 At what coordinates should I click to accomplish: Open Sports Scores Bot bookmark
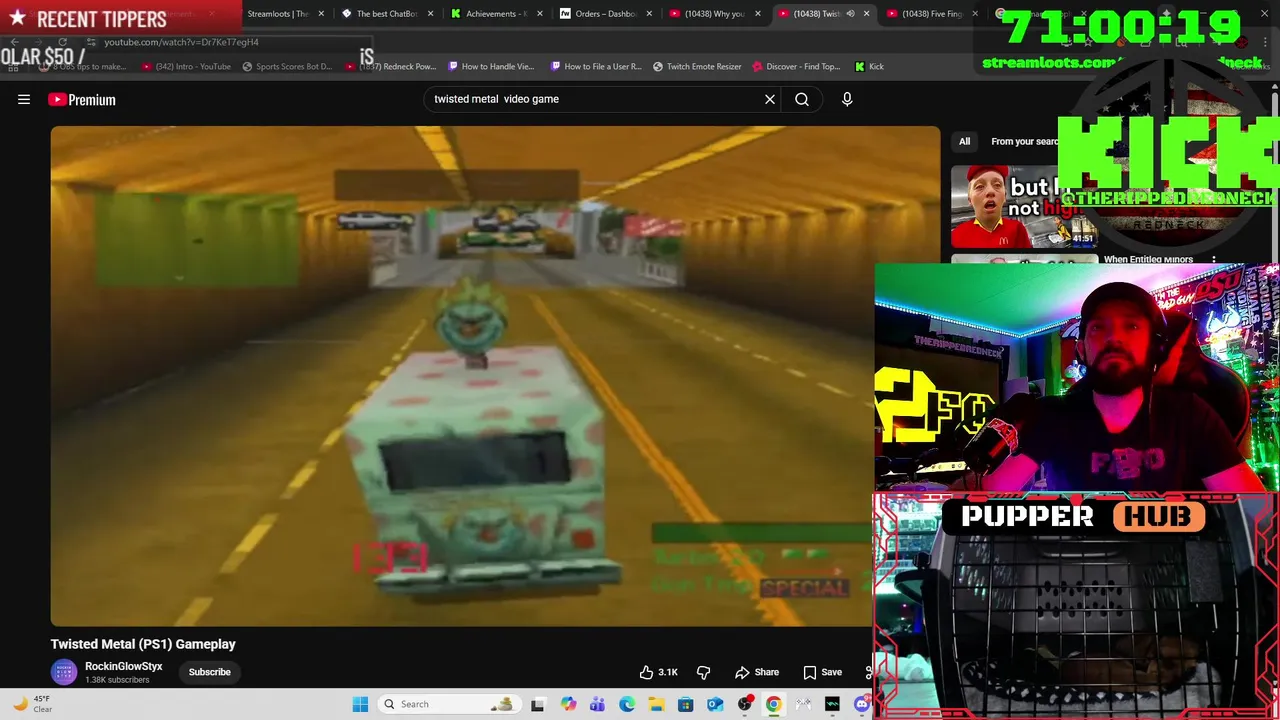(x=286, y=67)
